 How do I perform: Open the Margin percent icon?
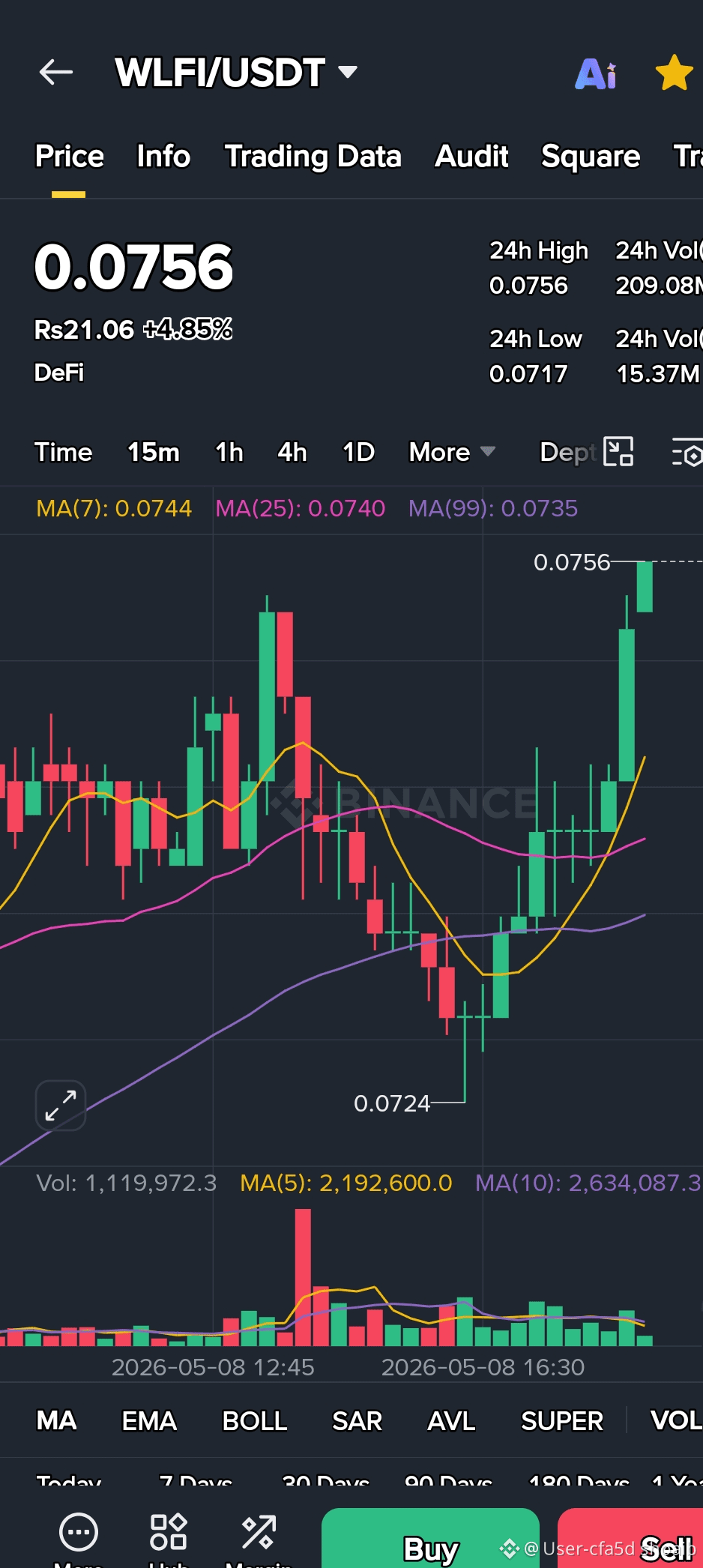(x=259, y=1532)
